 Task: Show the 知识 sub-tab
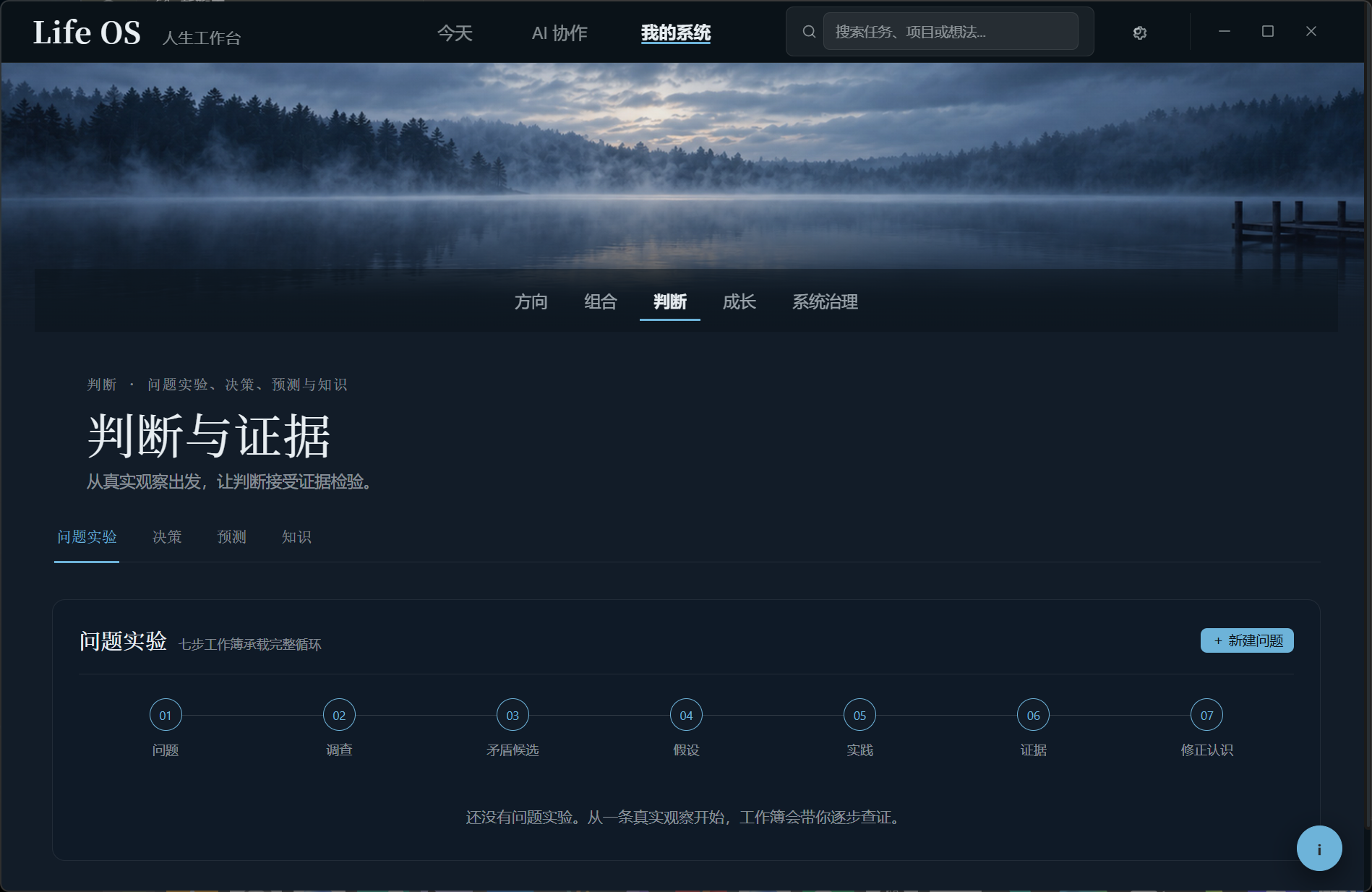point(297,537)
